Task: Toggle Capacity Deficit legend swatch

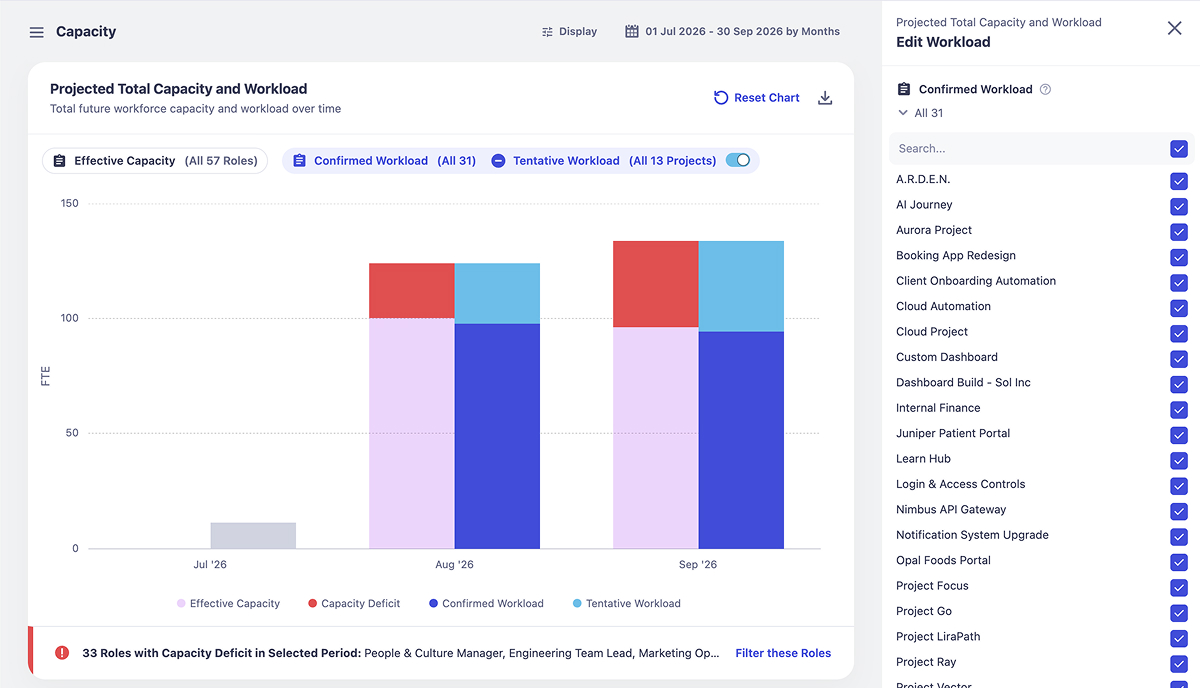Action: pos(313,603)
